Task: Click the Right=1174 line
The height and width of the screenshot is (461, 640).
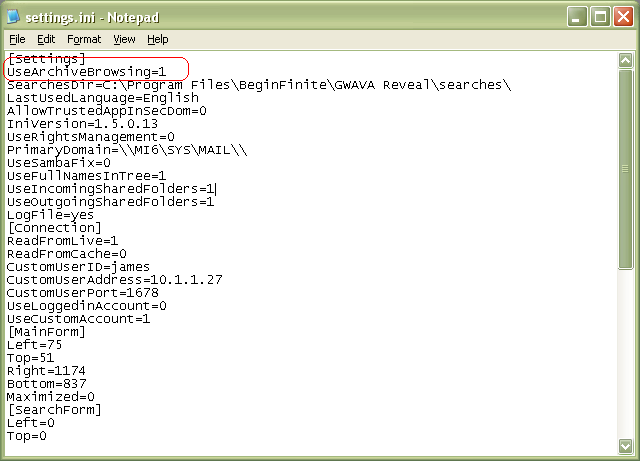Action: point(47,371)
